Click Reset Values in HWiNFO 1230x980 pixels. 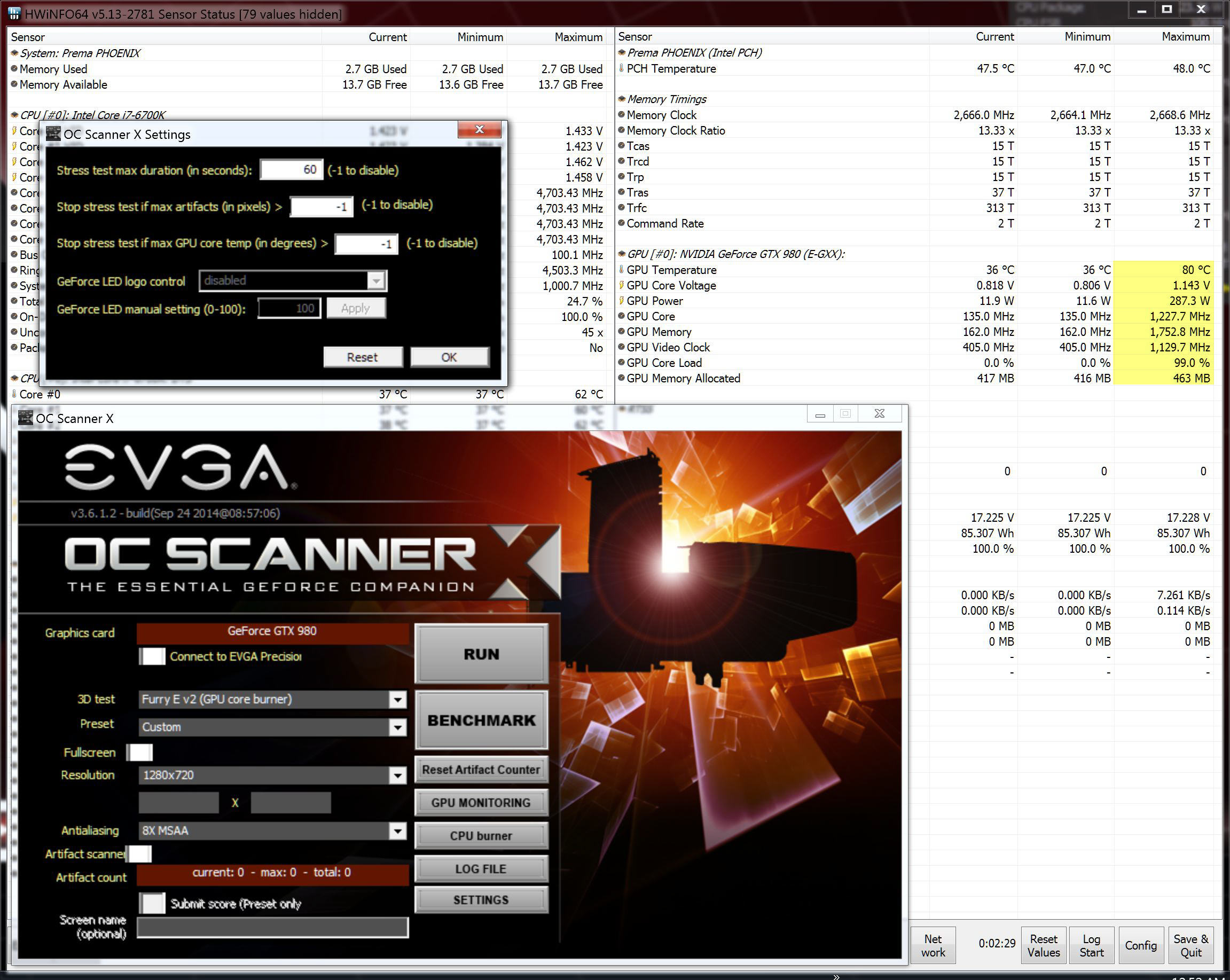click(1044, 945)
